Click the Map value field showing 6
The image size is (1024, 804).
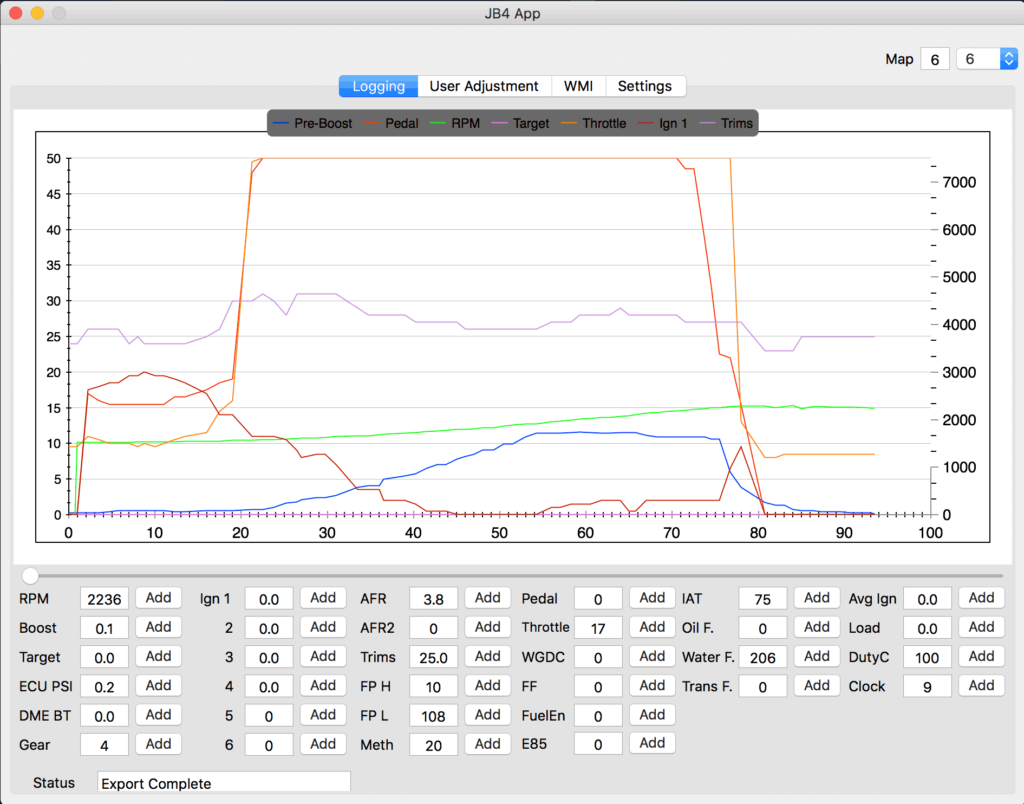pyautogui.click(x=935, y=59)
